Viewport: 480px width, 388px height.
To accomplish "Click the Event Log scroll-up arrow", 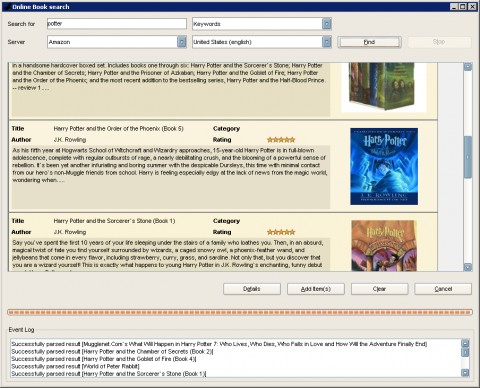I will [x=465, y=343].
